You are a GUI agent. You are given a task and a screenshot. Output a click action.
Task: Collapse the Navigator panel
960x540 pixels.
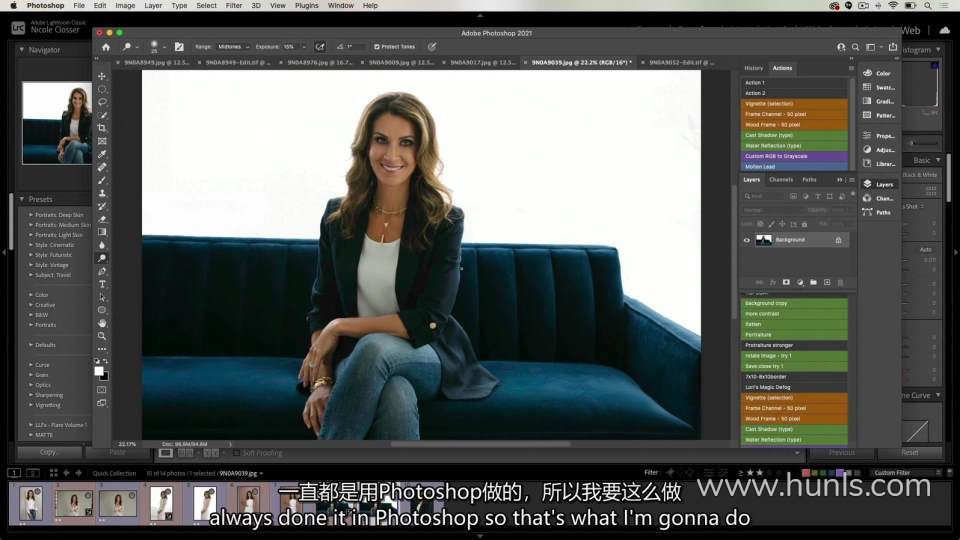coord(22,50)
